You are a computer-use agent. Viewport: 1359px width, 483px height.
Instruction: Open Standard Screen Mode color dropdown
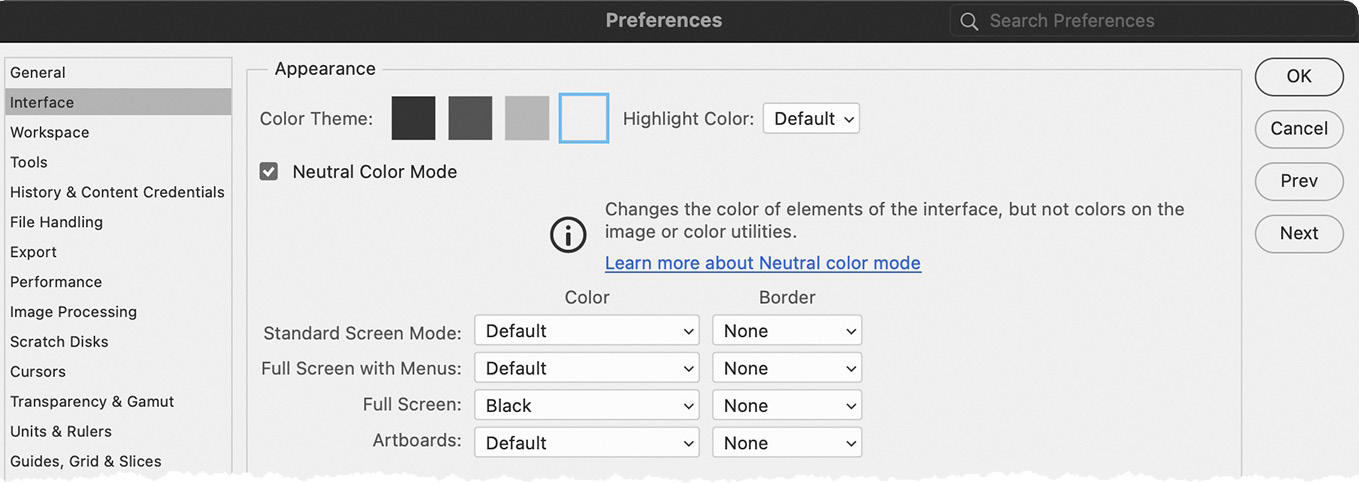tap(587, 331)
